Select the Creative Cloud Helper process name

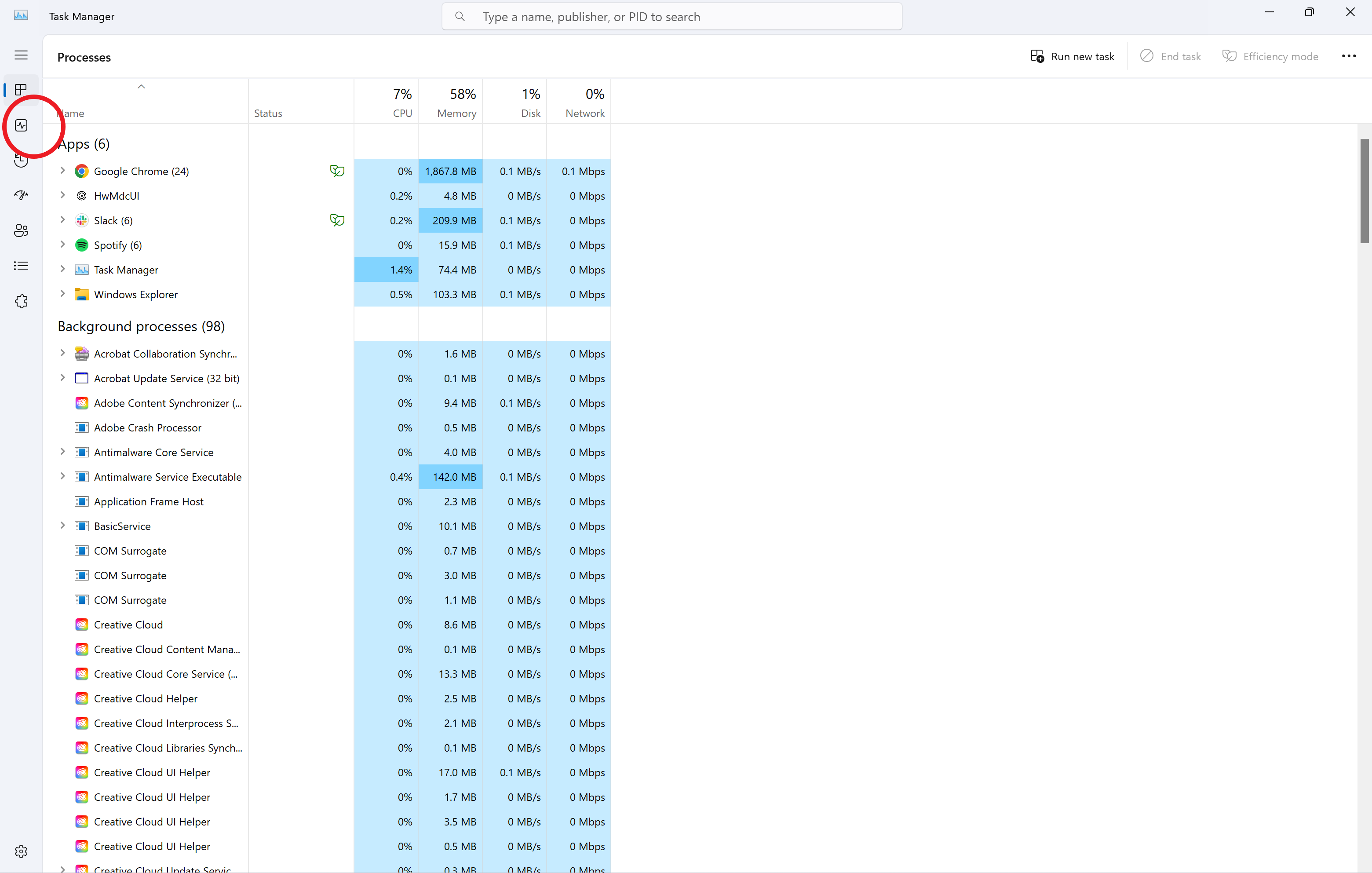click(146, 699)
